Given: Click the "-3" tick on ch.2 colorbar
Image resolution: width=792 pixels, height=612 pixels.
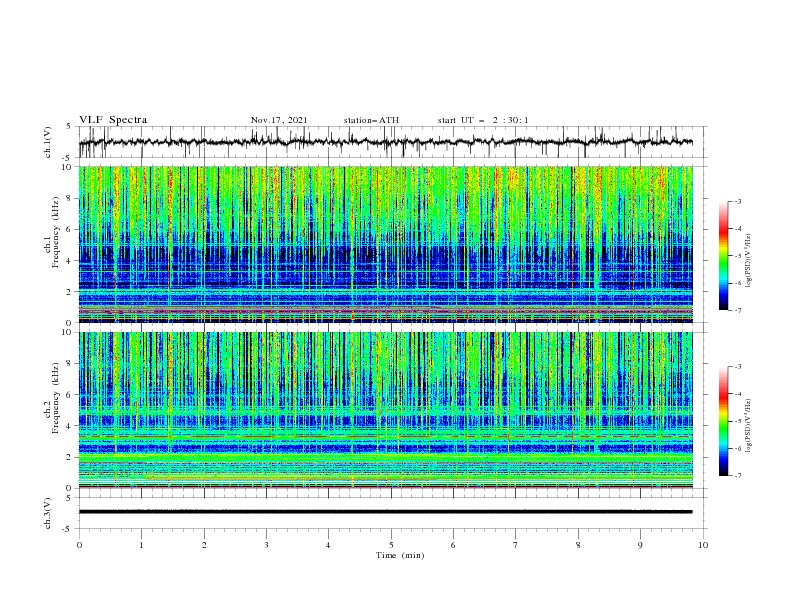Looking at the screenshot, I should tap(738, 367).
